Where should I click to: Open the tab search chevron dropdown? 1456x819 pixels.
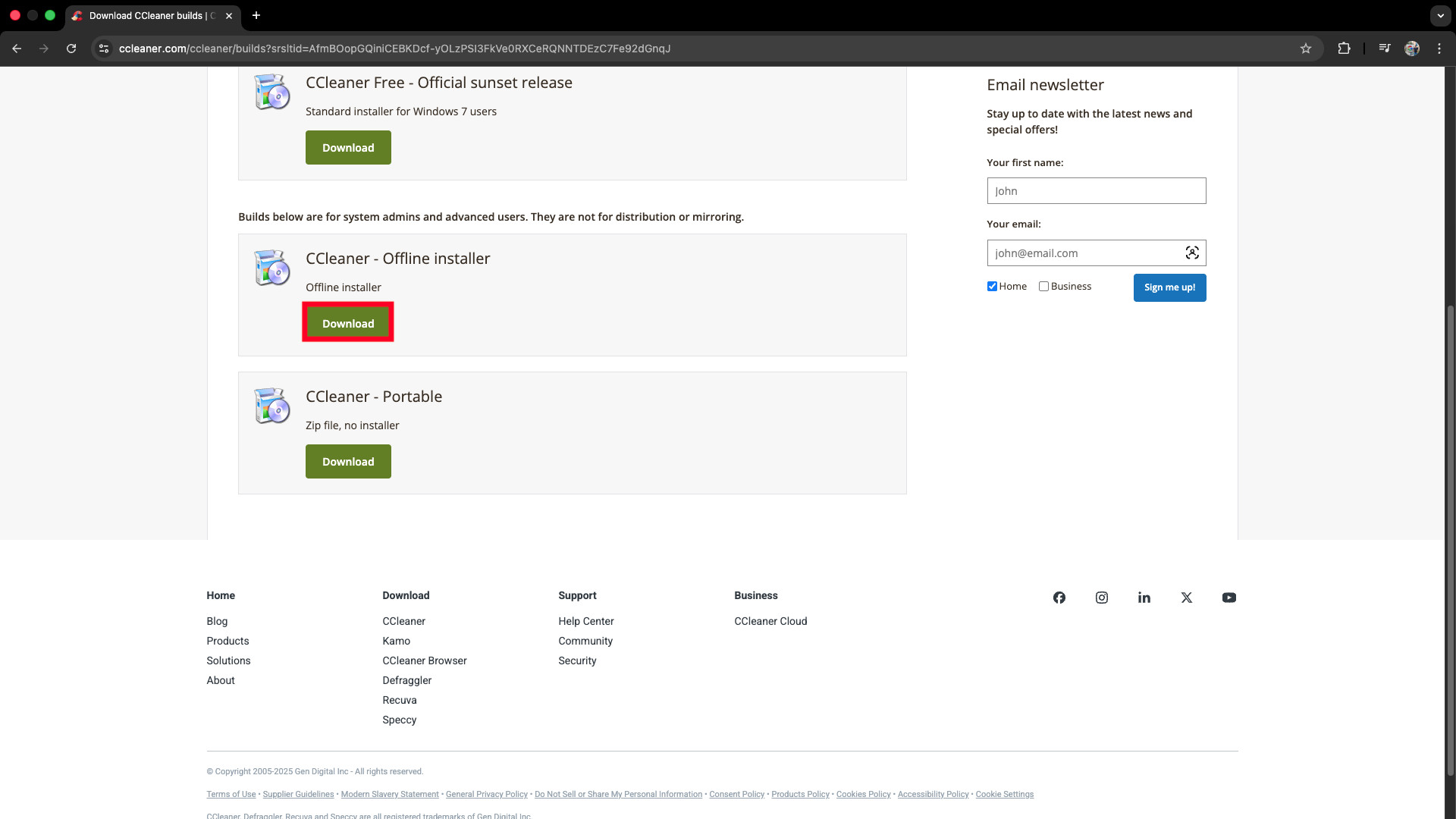tap(1440, 15)
